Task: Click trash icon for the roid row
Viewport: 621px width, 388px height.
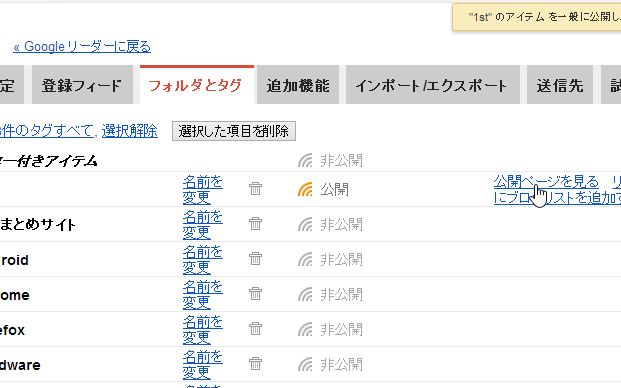Action: click(255, 259)
